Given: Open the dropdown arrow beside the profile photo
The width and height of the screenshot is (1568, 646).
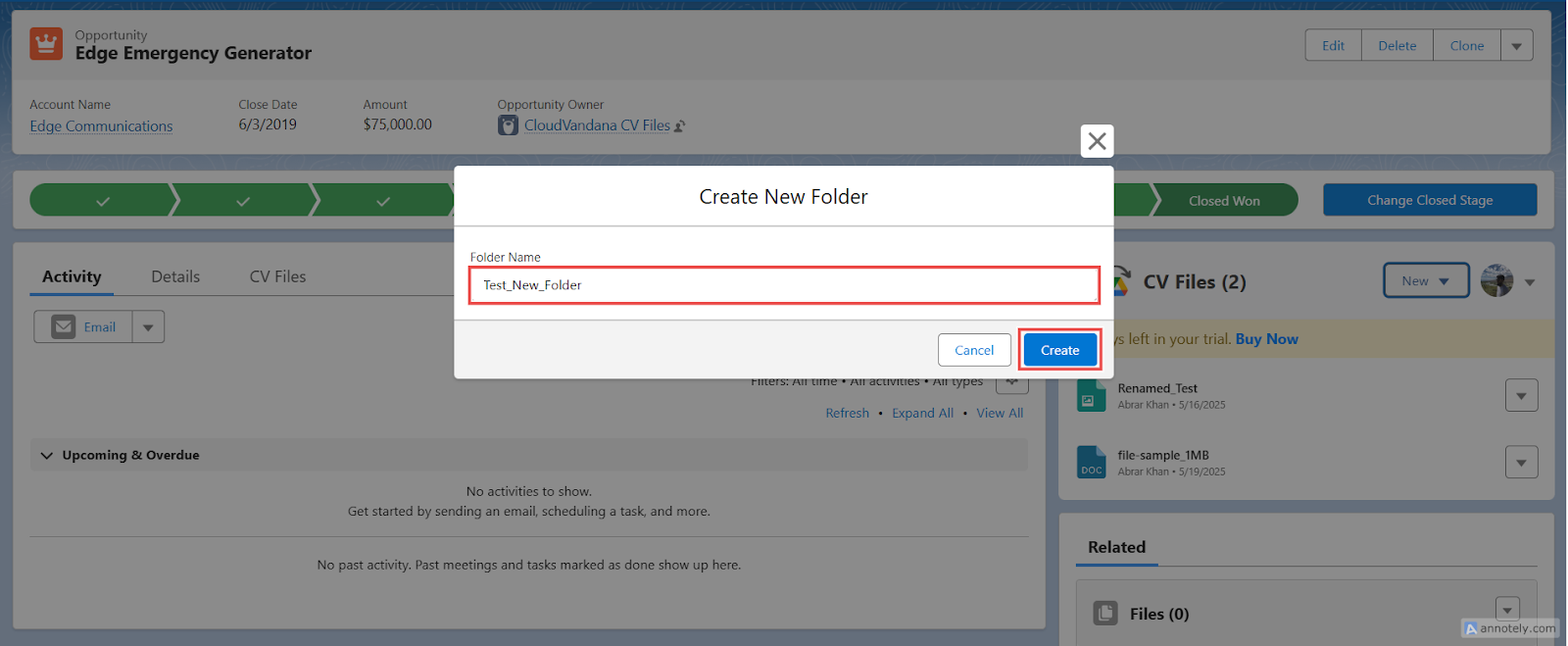Looking at the screenshot, I should point(1530,282).
